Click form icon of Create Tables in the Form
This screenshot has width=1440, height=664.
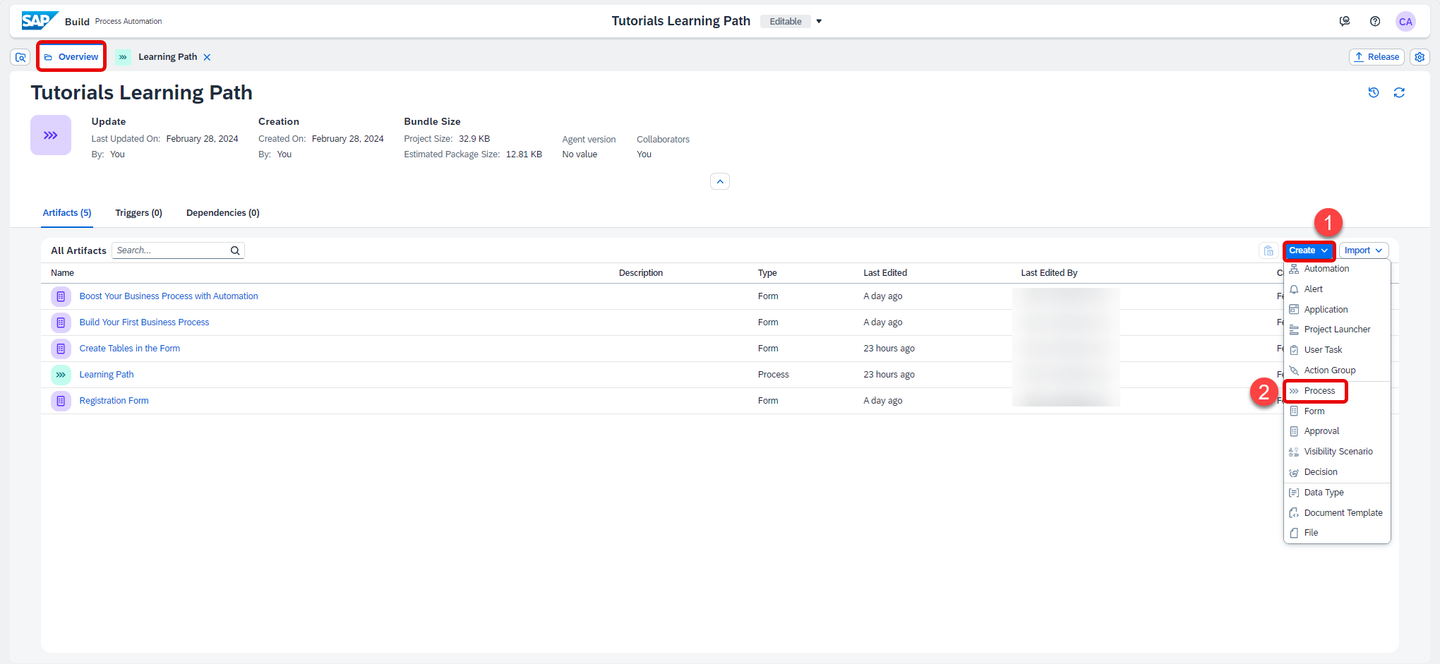(x=61, y=349)
